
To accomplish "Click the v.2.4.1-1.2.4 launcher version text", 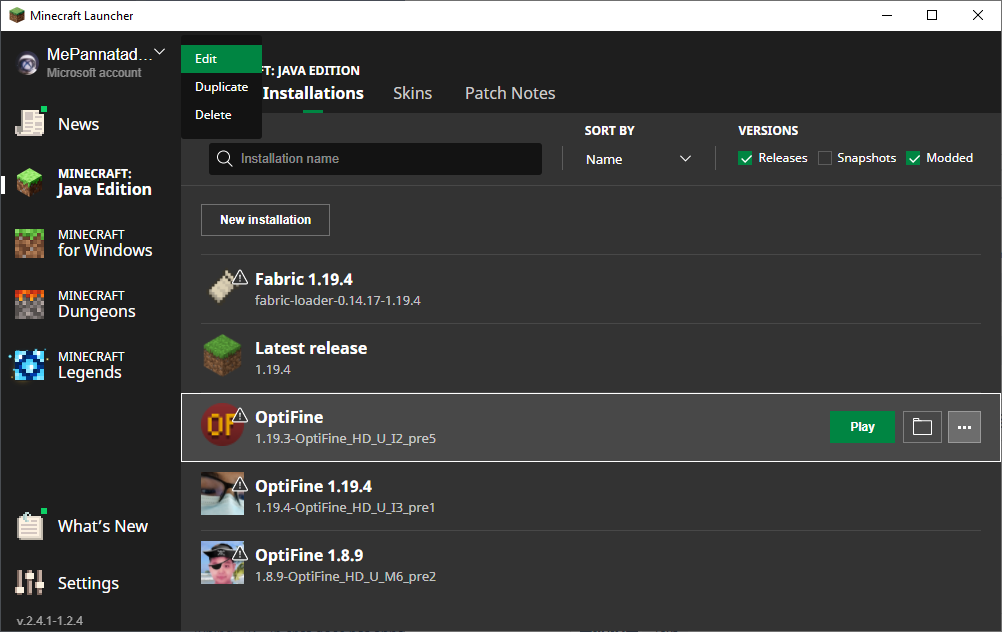I will pos(50,620).
